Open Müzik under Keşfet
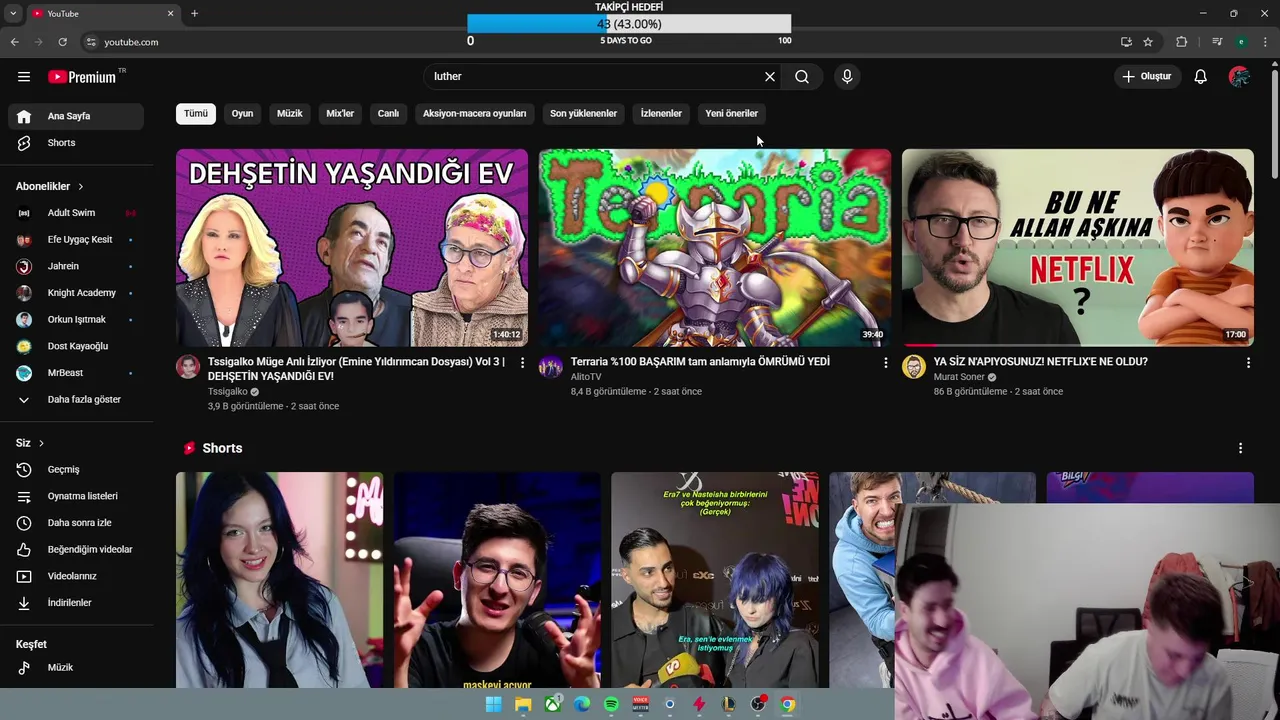Image resolution: width=1280 pixels, height=720 pixels. (76, 668)
